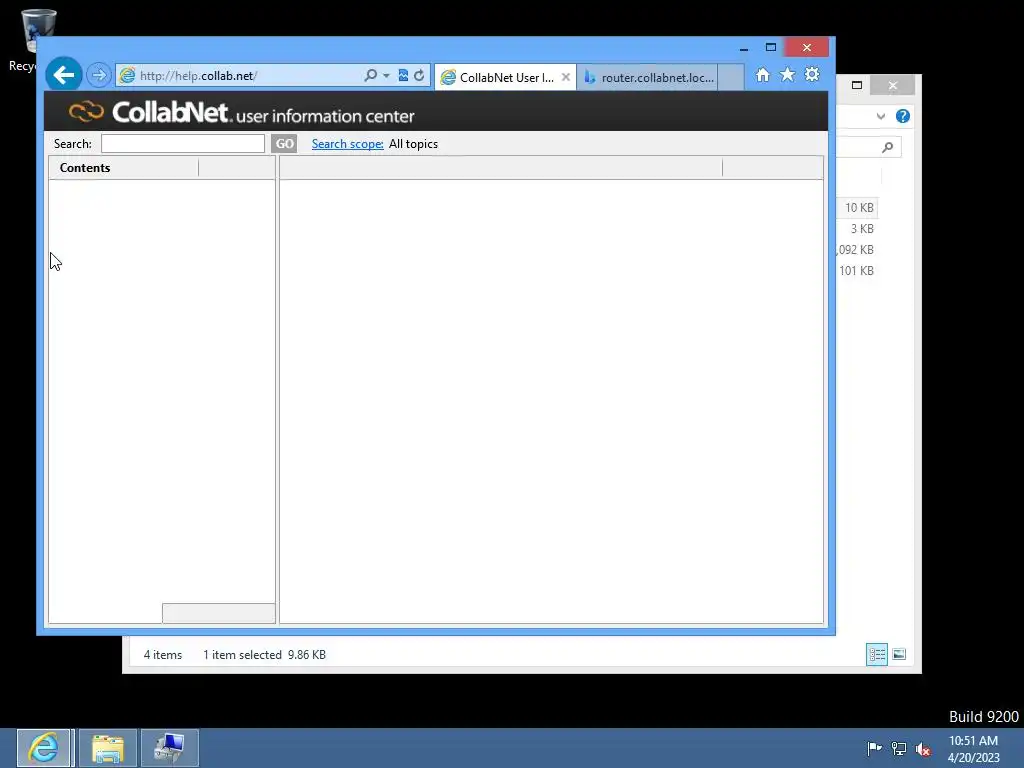Open the network tray icon

tap(899, 748)
